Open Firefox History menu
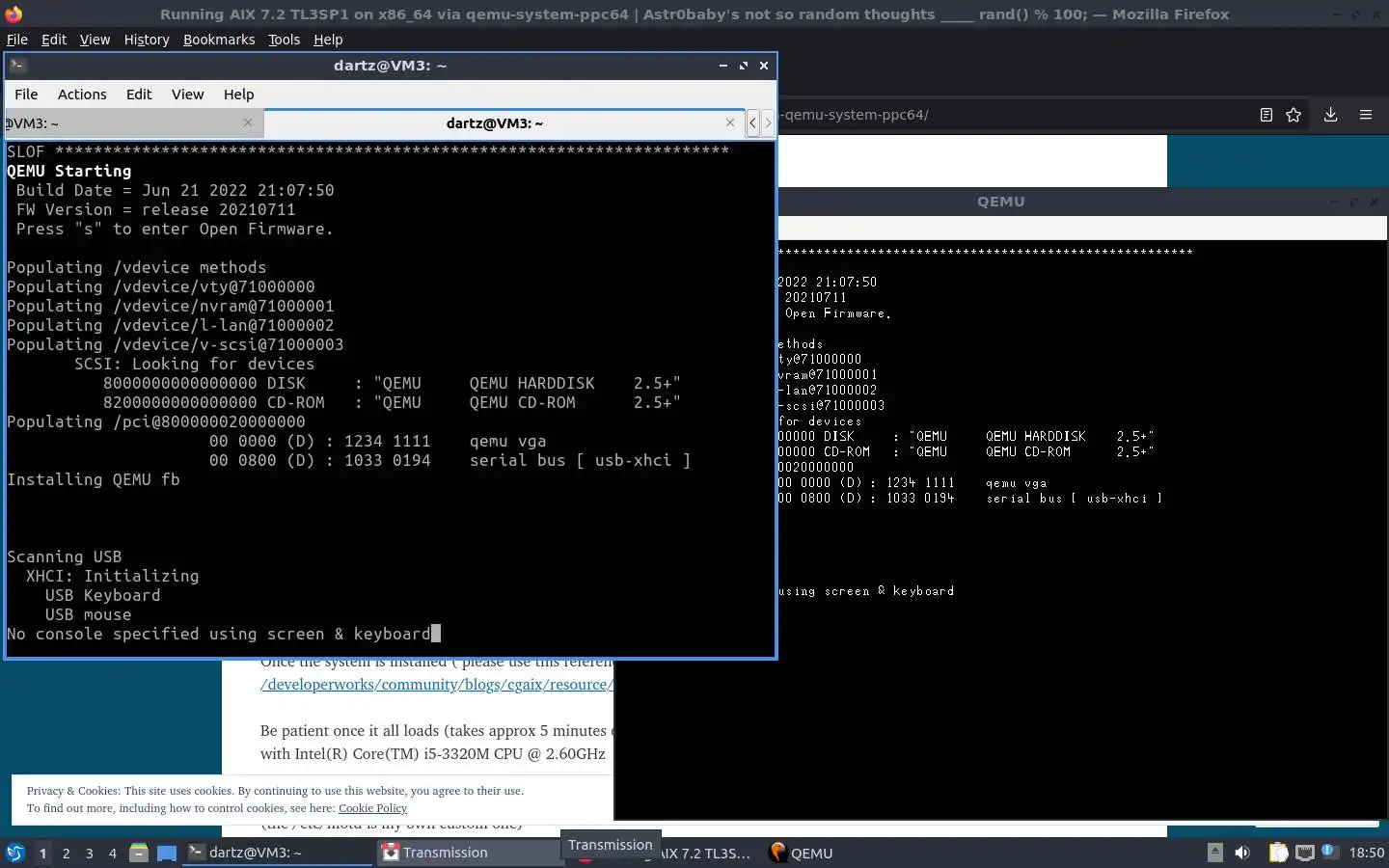The width and height of the screenshot is (1389, 868). (147, 40)
